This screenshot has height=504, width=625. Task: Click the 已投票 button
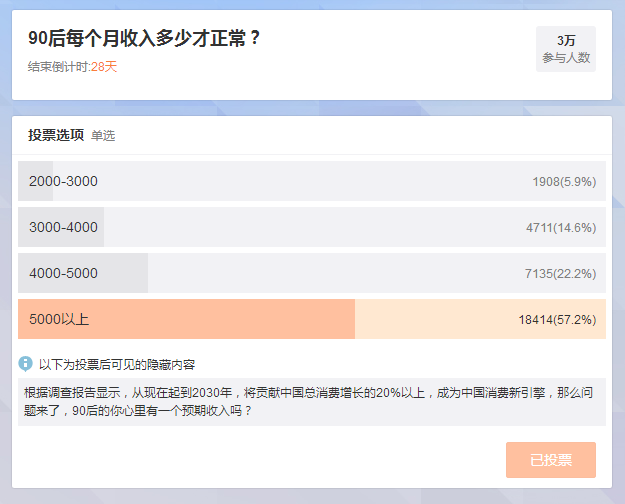pos(551,460)
